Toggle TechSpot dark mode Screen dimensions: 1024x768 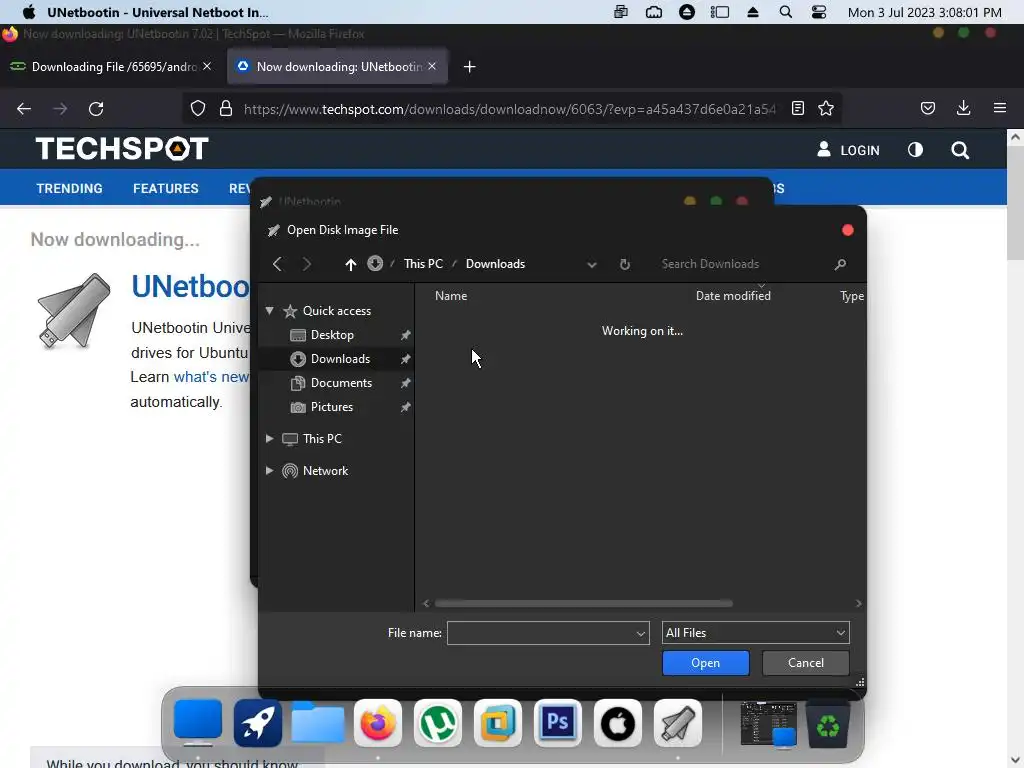click(x=916, y=150)
